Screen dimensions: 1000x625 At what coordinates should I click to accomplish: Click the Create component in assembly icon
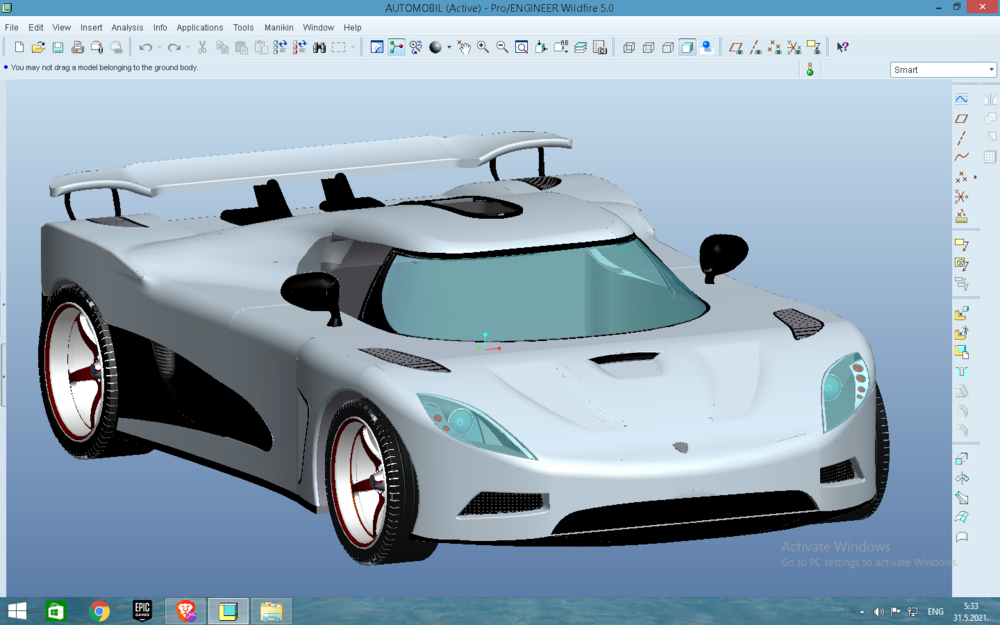[961, 332]
